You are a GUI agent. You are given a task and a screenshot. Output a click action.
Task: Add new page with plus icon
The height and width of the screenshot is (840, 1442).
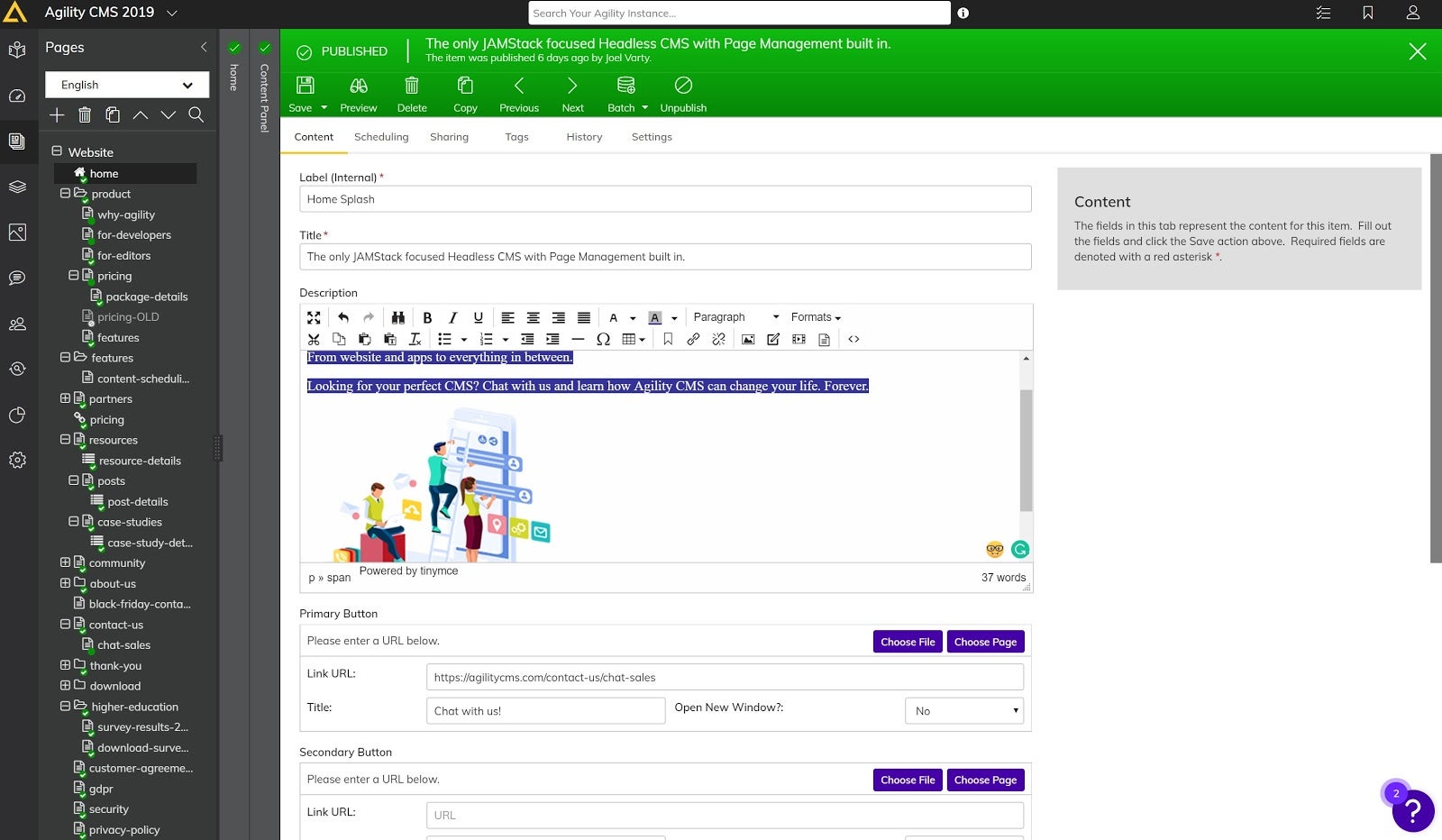57,114
